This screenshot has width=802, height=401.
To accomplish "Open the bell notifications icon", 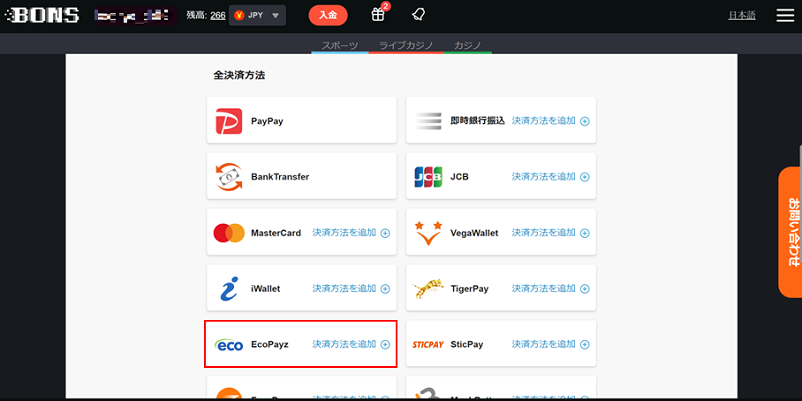I will coord(418,15).
